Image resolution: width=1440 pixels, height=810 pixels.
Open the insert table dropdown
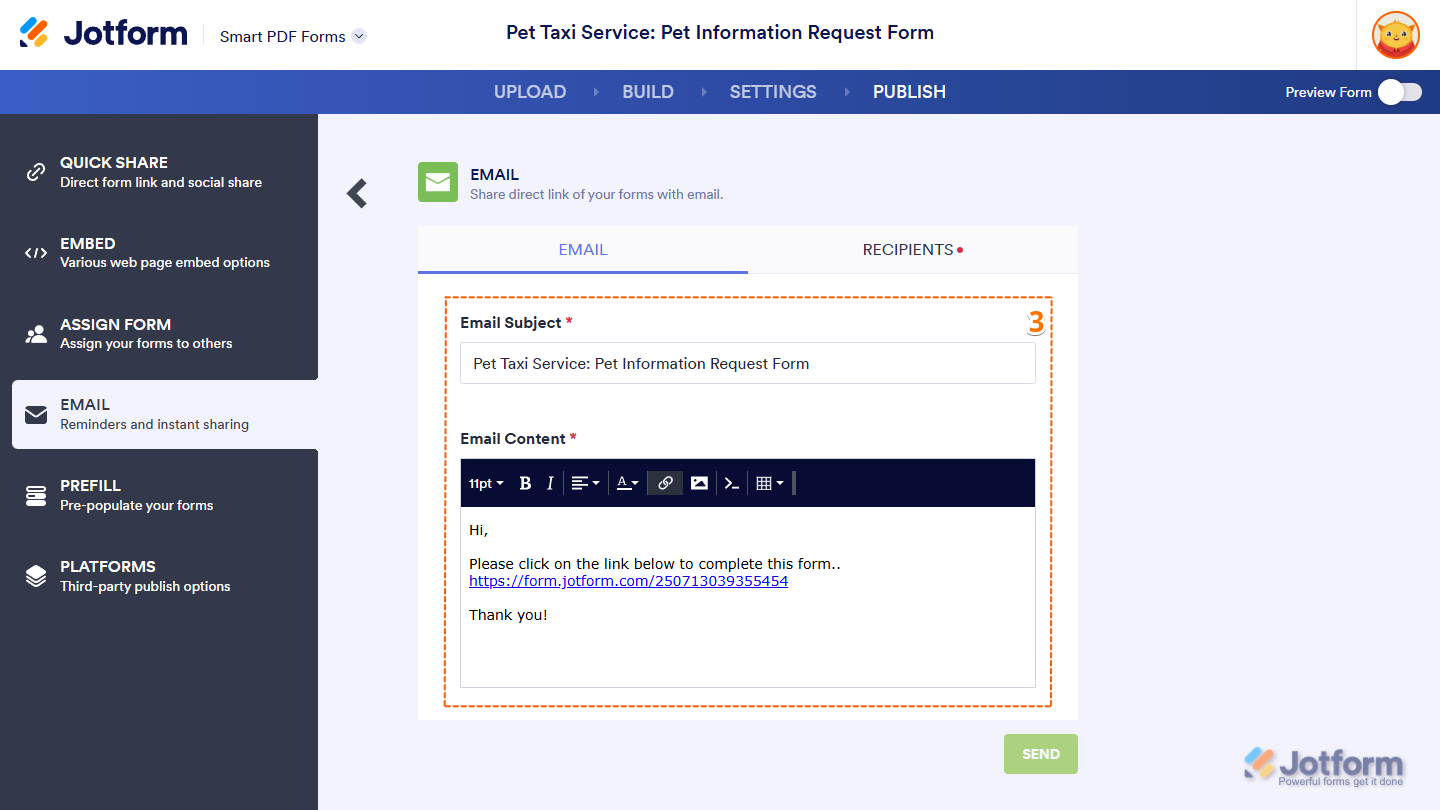click(769, 484)
